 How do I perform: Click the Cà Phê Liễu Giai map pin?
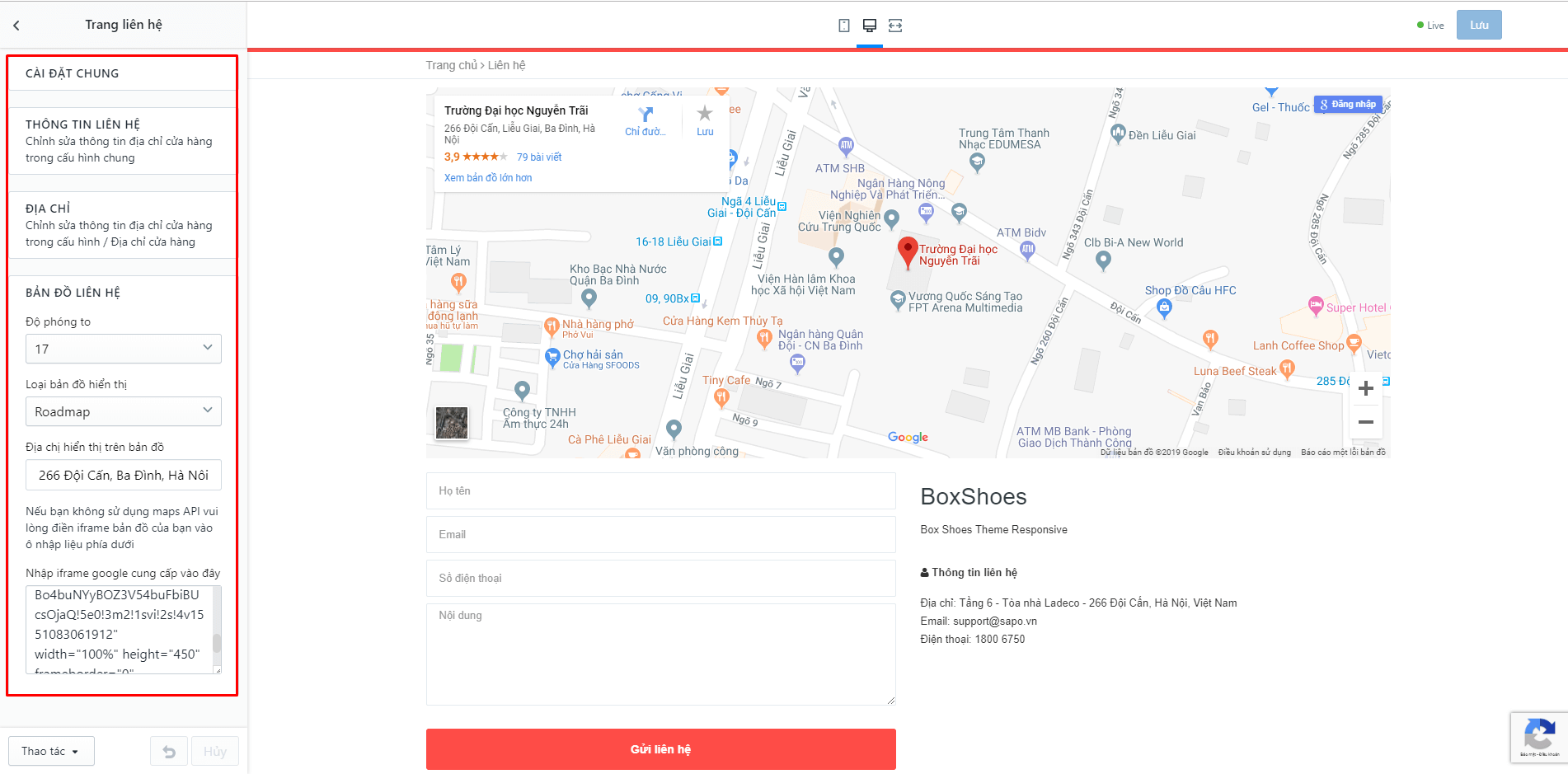[632, 453]
